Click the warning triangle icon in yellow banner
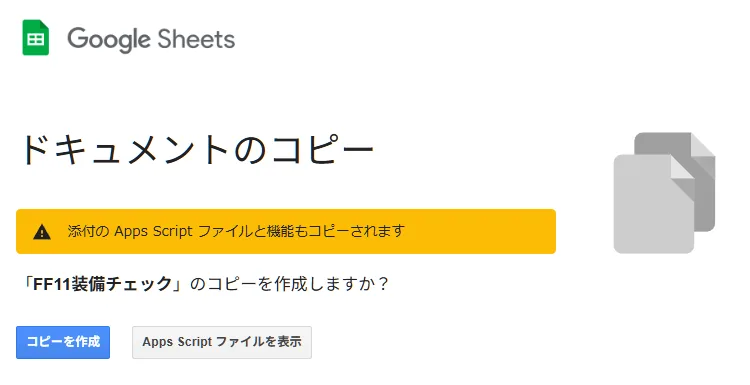The image size is (750, 385). [x=42, y=232]
